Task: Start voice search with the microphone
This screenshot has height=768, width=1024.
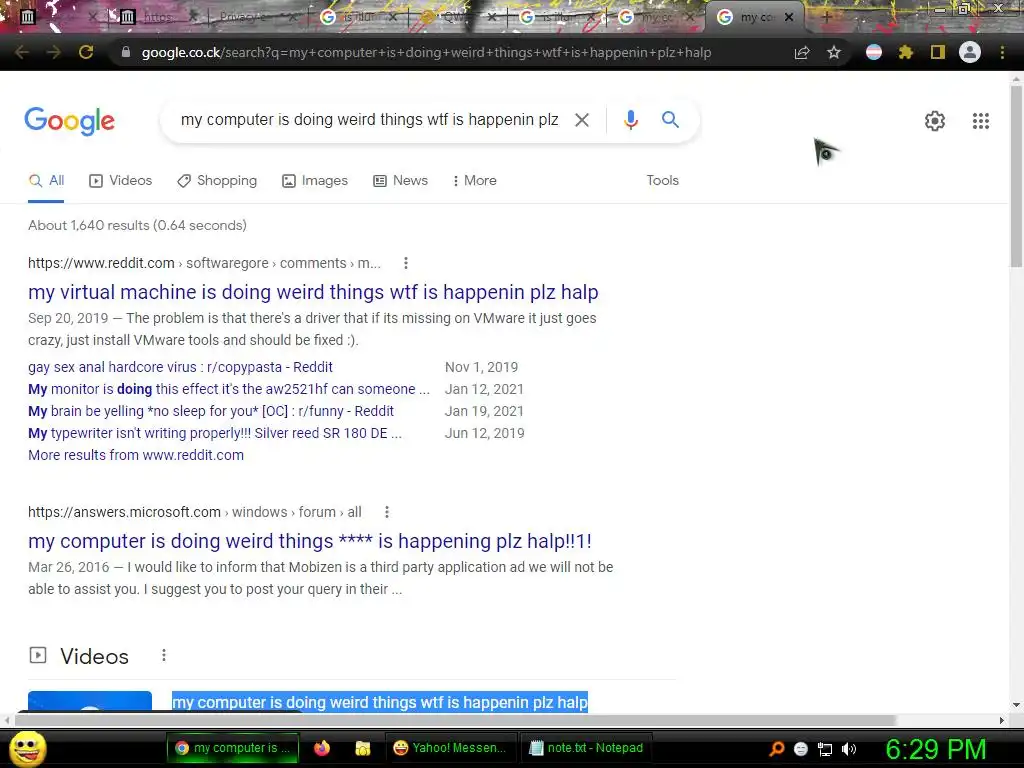Action: point(630,120)
